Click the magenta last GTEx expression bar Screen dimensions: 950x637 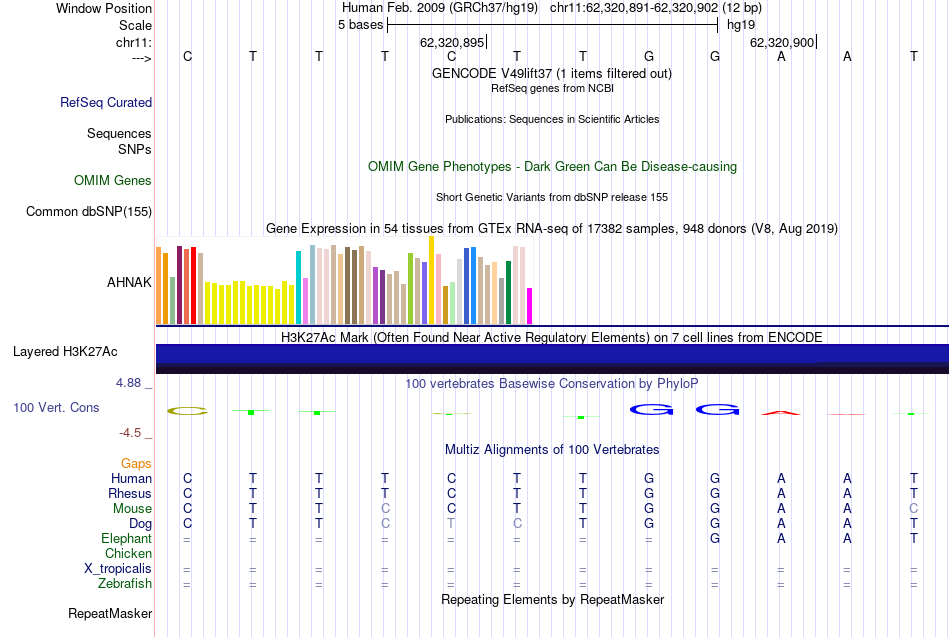pyautogui.click(x=530, y=306)
